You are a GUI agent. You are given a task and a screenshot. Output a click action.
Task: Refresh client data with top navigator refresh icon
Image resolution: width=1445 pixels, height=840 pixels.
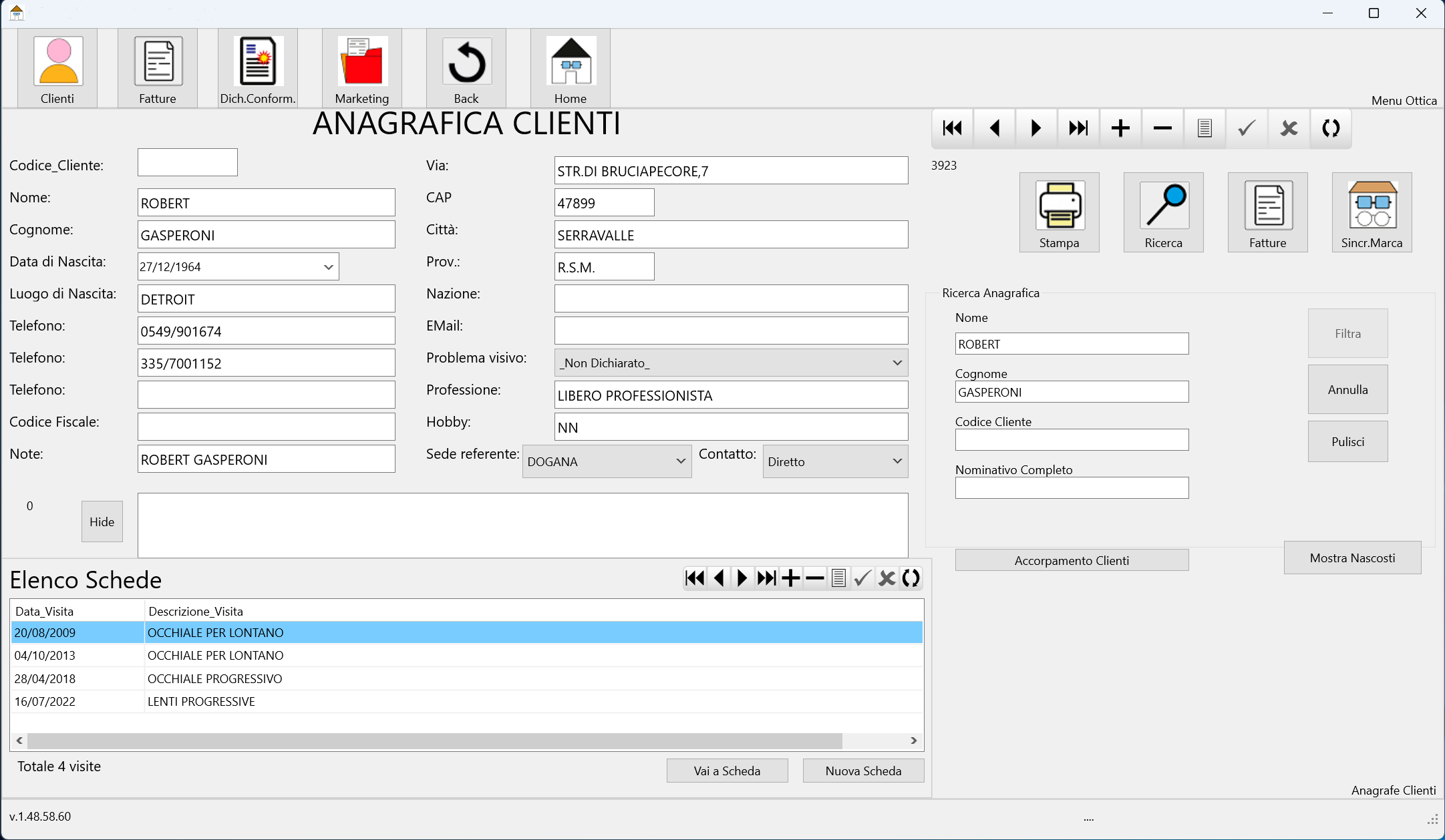click(x=1331, y=128)
